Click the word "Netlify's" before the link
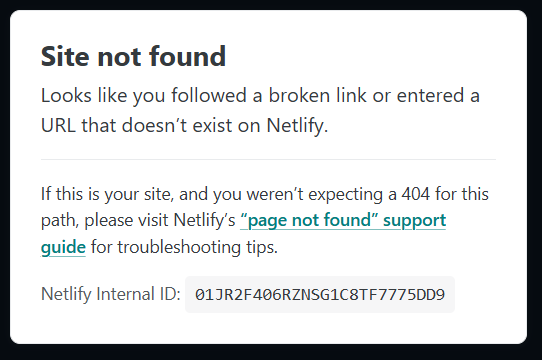This screenshot has height=360, width=542. (204, 221)
